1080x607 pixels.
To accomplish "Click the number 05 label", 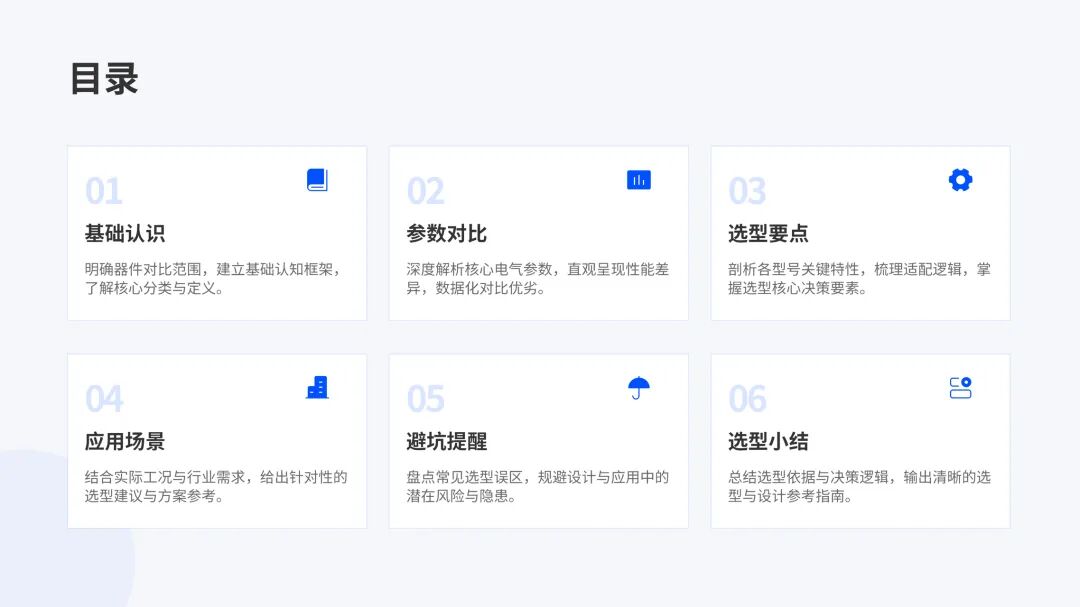I will click(426, 399).
